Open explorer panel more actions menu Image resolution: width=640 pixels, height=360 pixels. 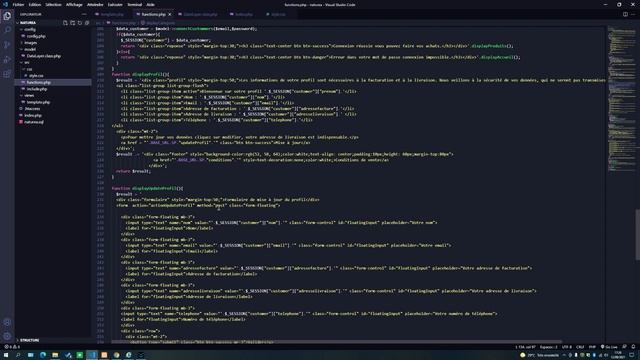pyautogui.click(x=84, y=14)
